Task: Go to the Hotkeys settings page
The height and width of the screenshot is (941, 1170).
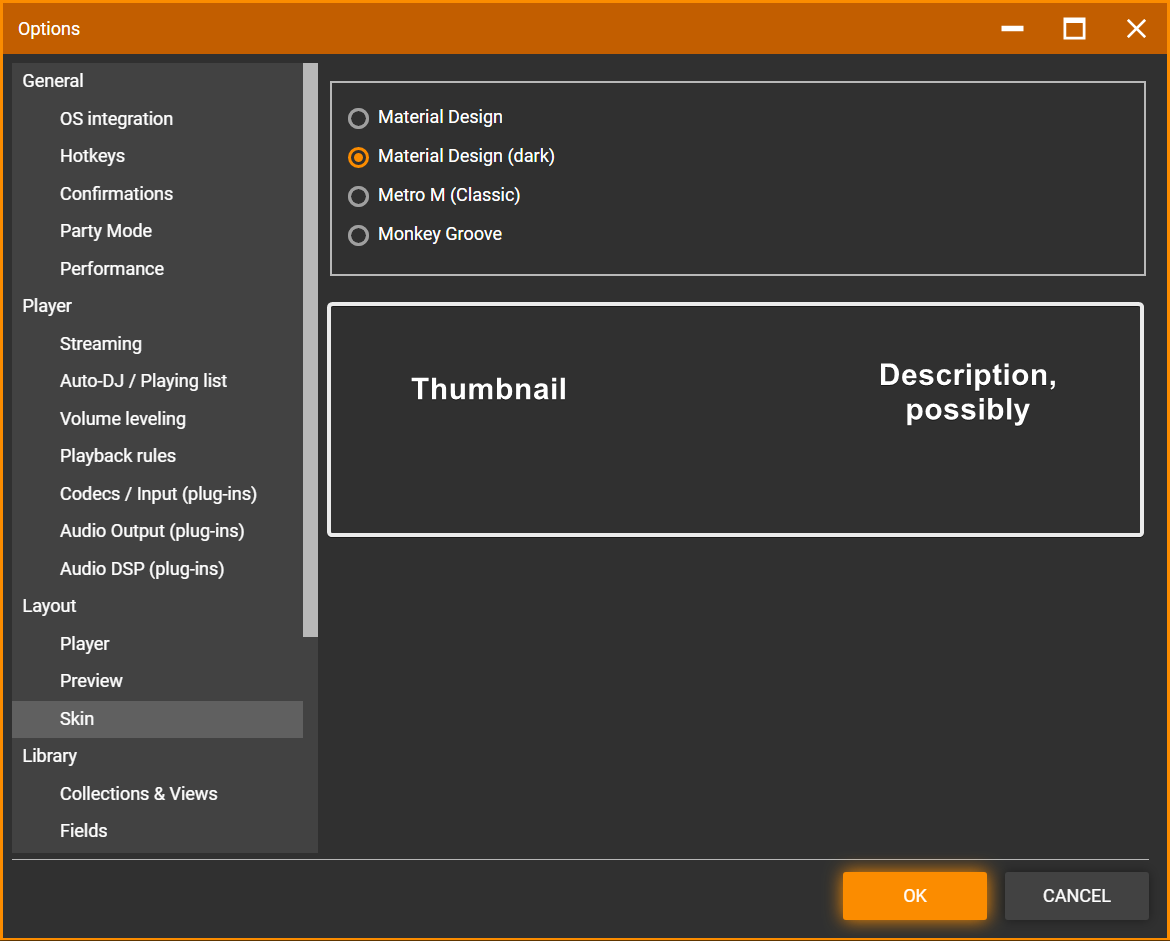Action: click(x=92, y=156)
